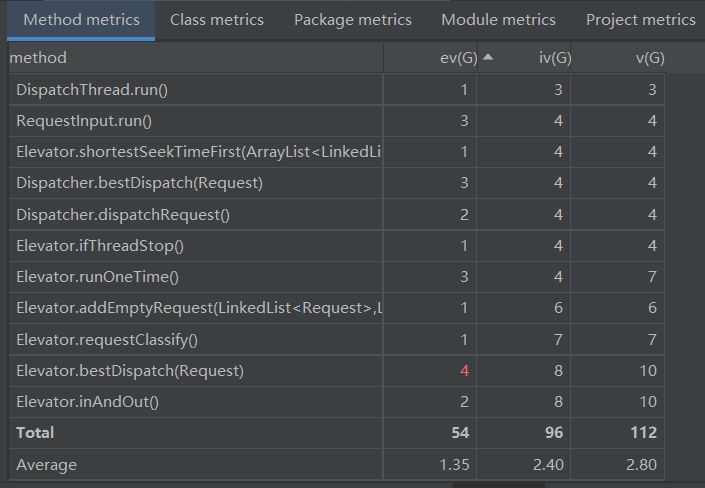705x488 pixels.
Task: Sort table by iv(G) column header
Action: 554,58
